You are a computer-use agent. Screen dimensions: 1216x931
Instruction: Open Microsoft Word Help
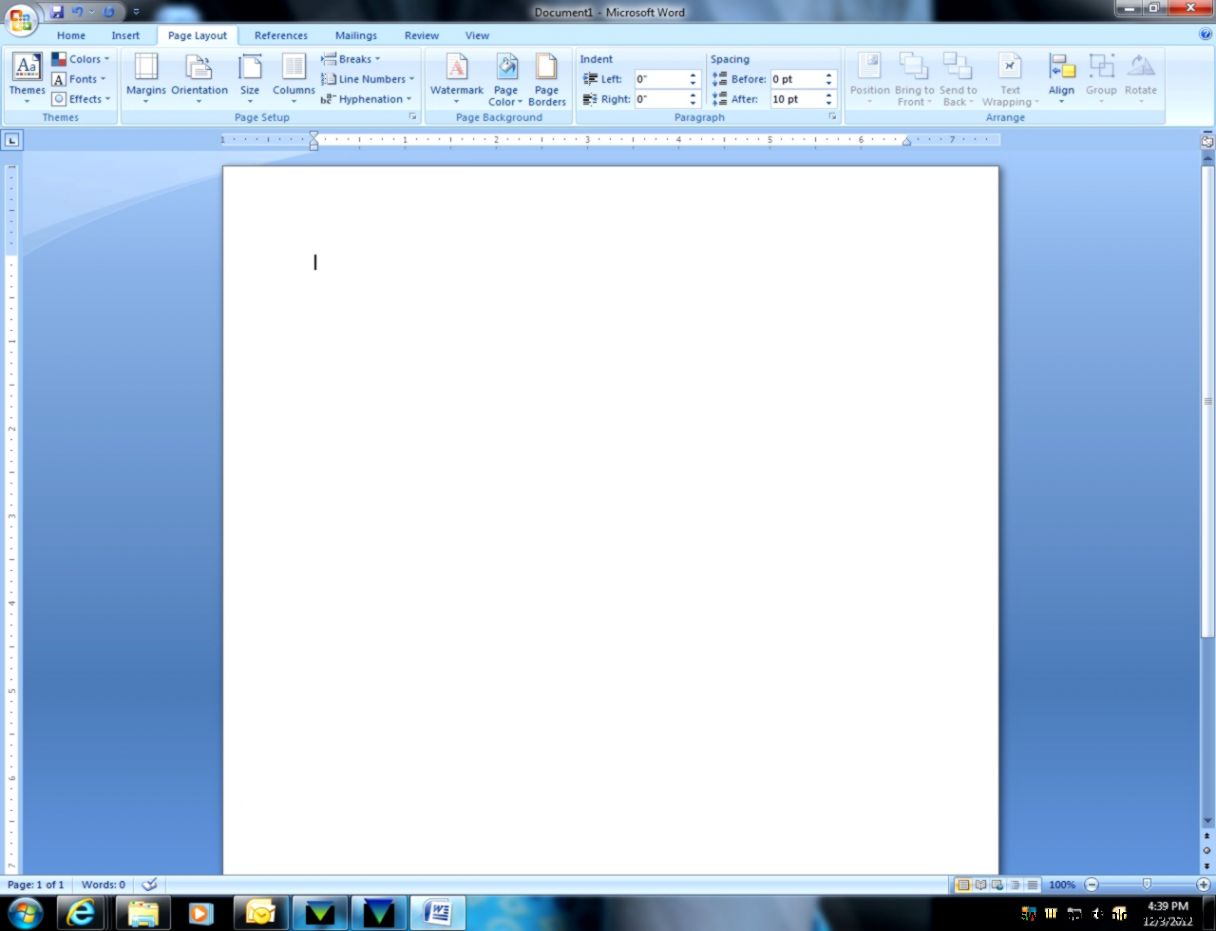(x=1205, y=34)
